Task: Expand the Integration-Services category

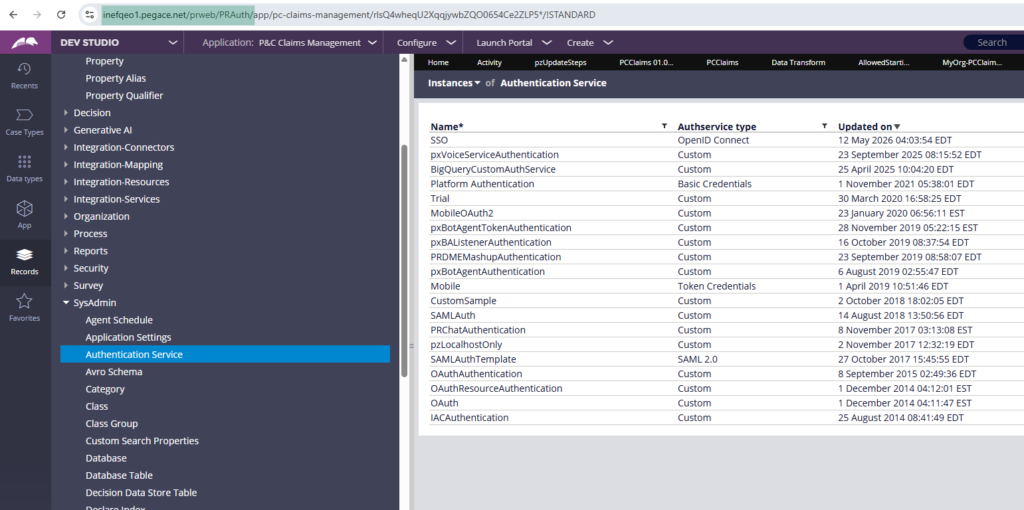Action: pos(66,199)
